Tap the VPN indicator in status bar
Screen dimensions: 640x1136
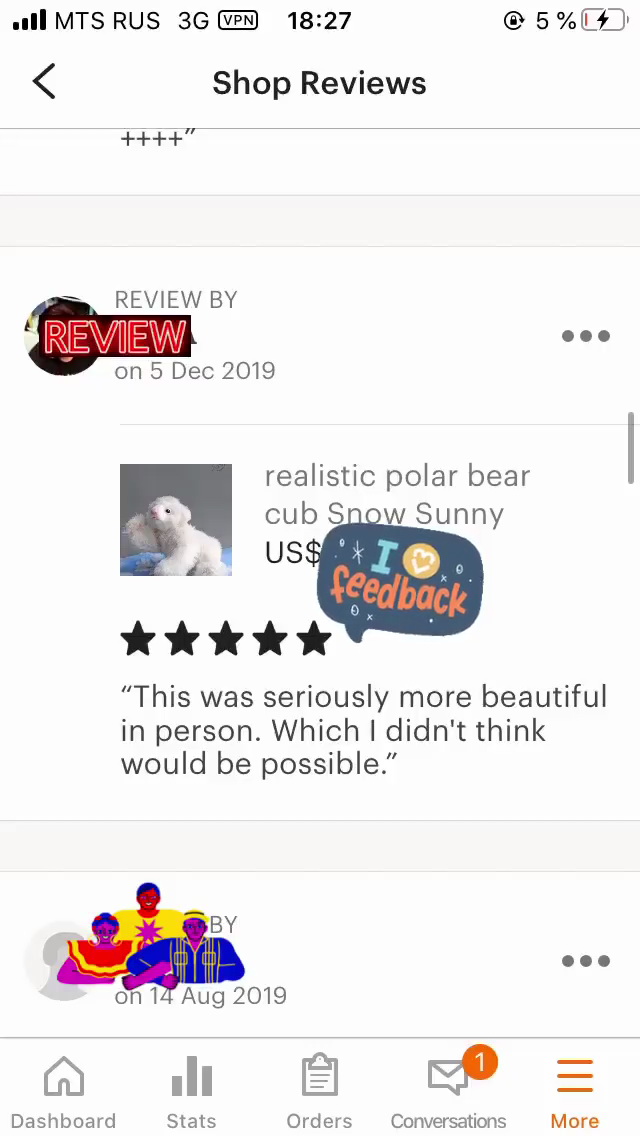(x=238, y=20)
